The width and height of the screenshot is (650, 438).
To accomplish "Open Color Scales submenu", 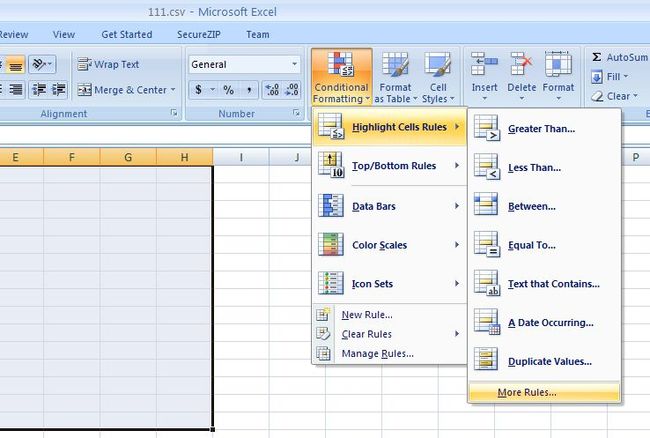I will 390,245.
